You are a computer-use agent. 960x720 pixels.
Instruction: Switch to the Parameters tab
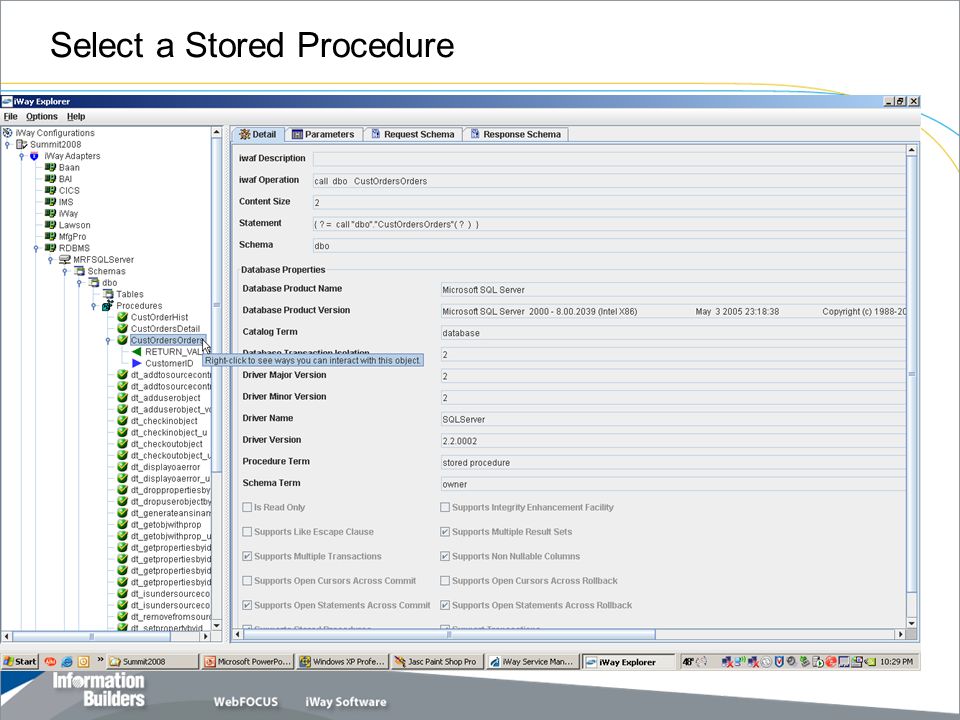323,134
